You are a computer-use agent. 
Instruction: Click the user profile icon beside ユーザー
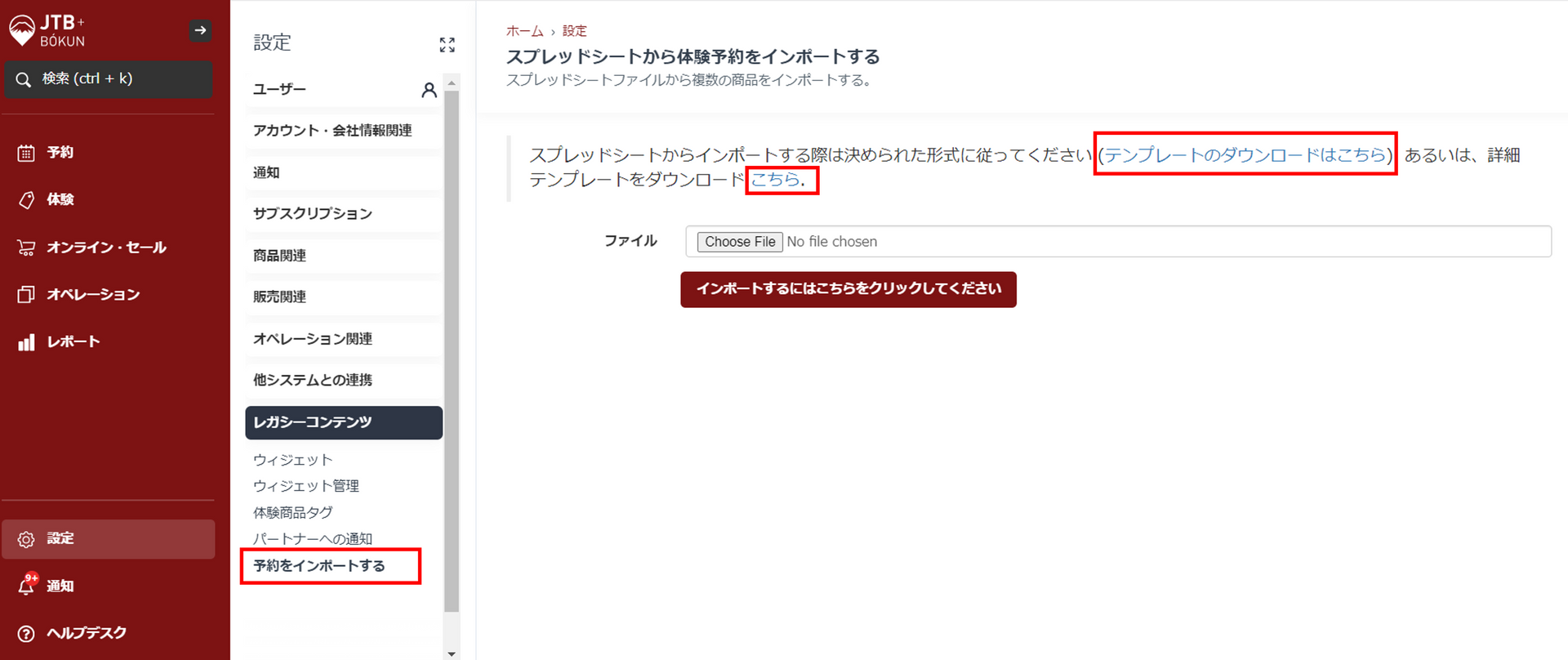[429, 90]
